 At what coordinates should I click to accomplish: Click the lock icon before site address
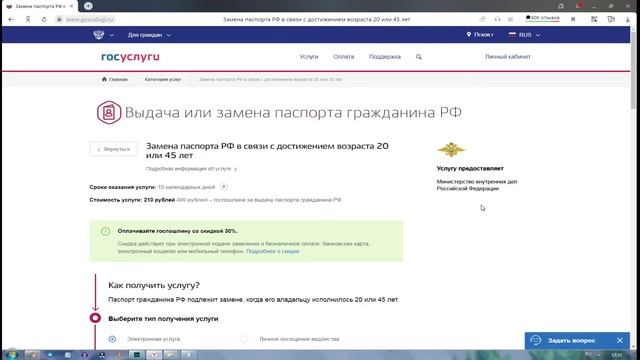coord(60,19)
